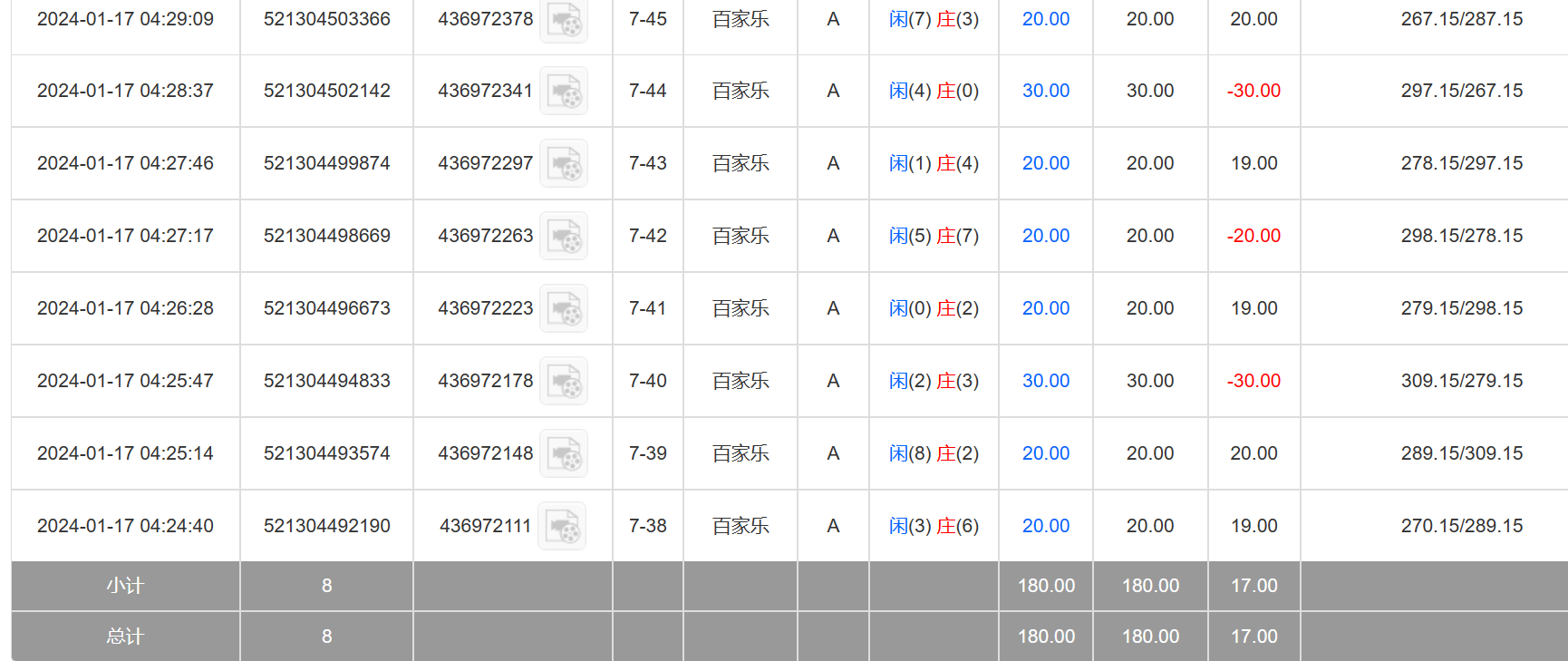Click the red -20.00 loss value
Image resolution: width=1568 pixels, height=661 pixels.
(x=1253, y=236)
